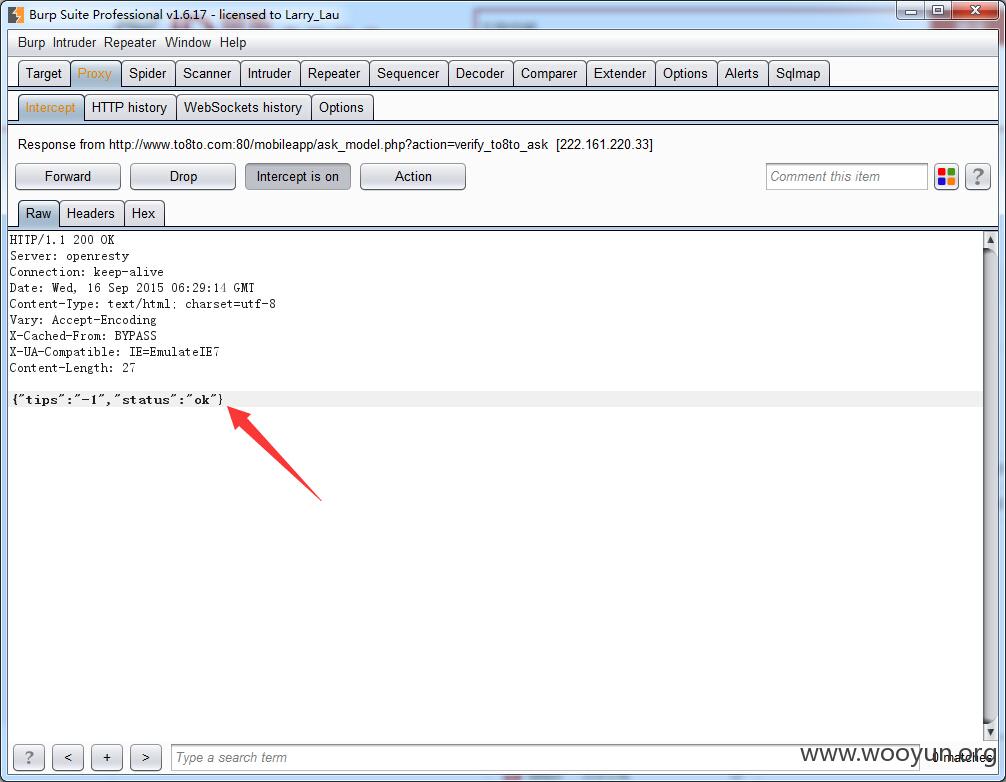The height and width of the screenshot is (782, 1006).
Task: Click the Forward button
Action: [68, 176]
